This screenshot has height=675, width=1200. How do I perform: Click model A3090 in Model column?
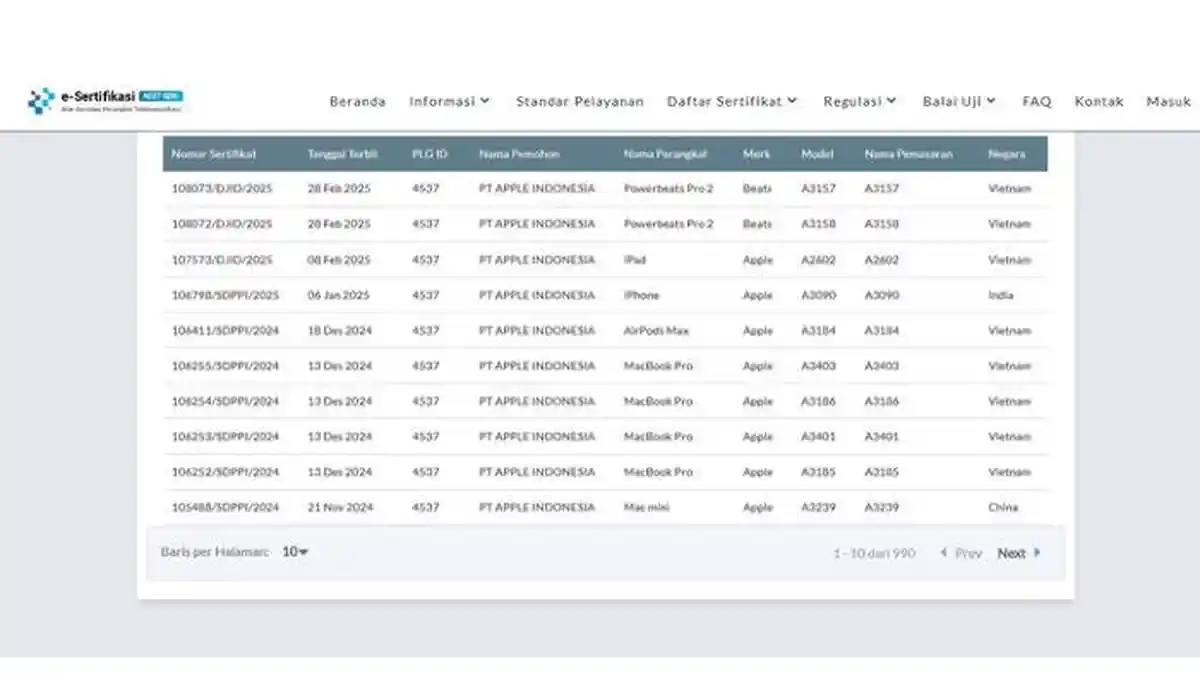[x=818, y=295]
